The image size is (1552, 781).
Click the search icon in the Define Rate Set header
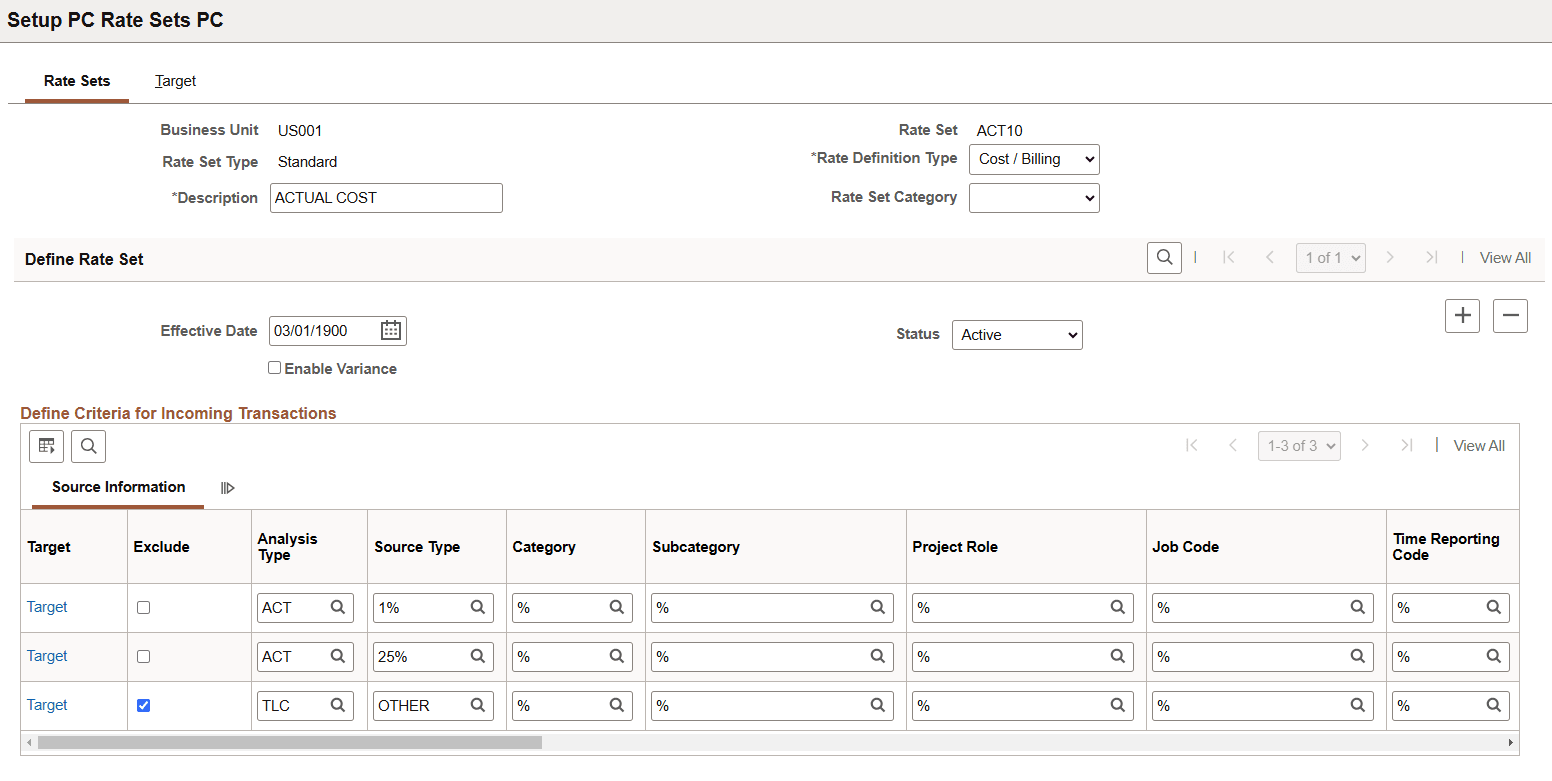(x=1163, y=257)
